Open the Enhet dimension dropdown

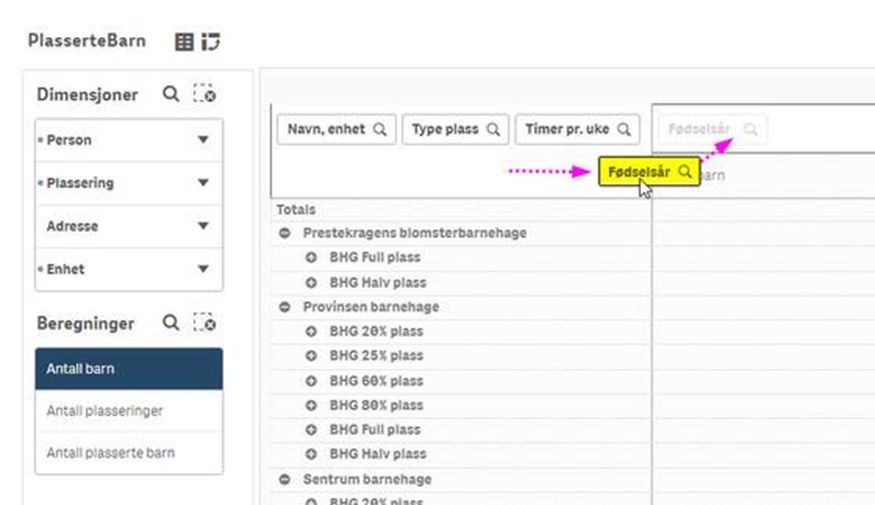coord(203,269)
